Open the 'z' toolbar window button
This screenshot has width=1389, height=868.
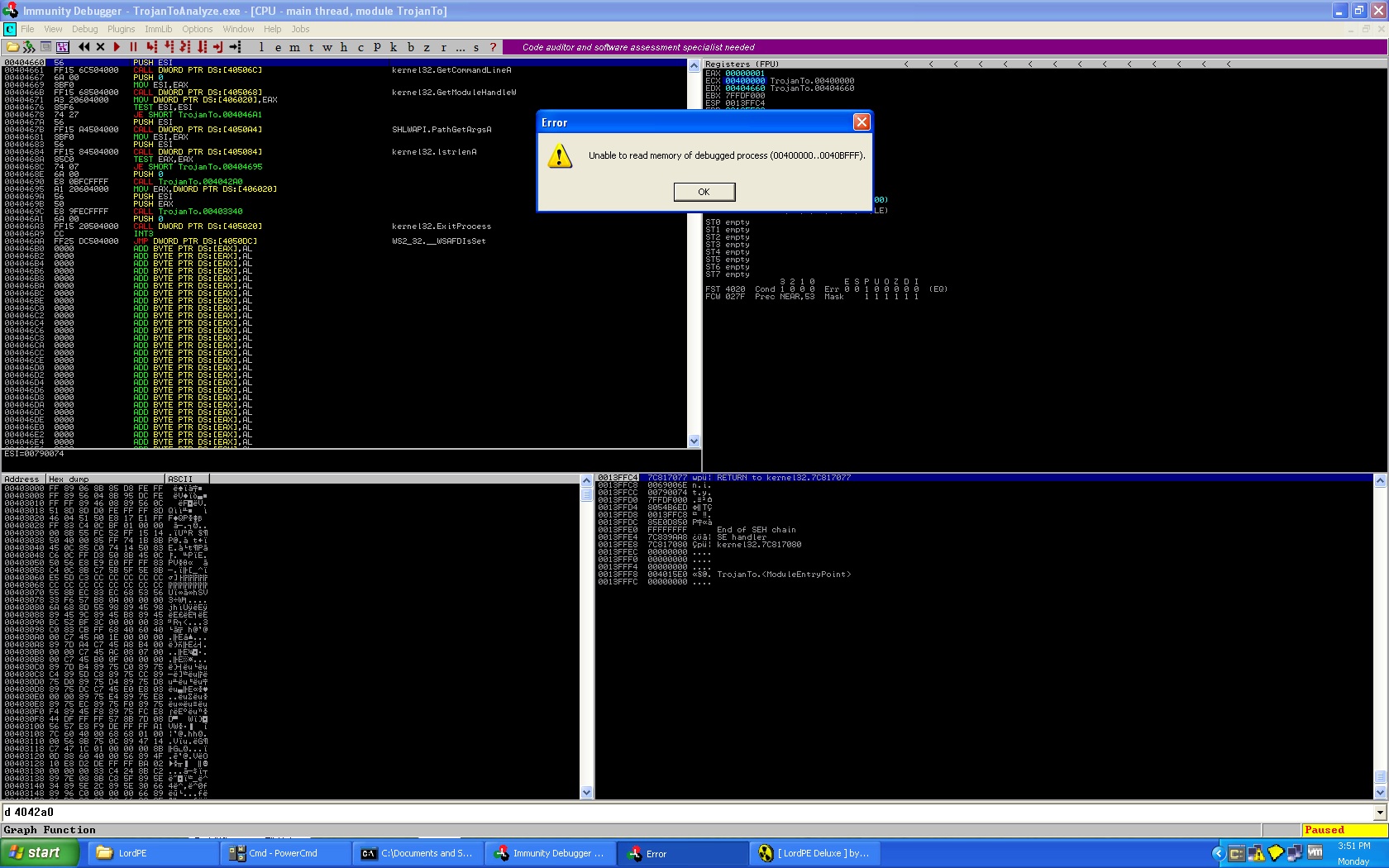427,47
